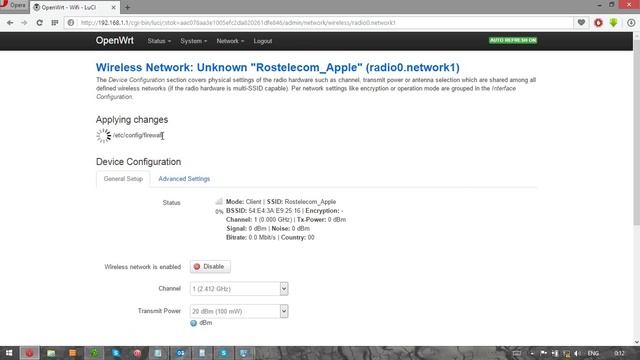Toggle the AUTO REFRESH ON badge
This screenshot has width=640, height=360.
click(x=513, y=40)
